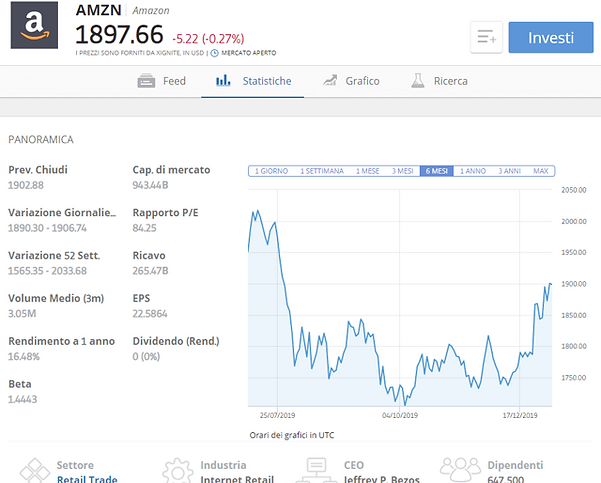Click the Orari dei grafici in UTC note
Screen dimensions: 601x483
point(292,435)
